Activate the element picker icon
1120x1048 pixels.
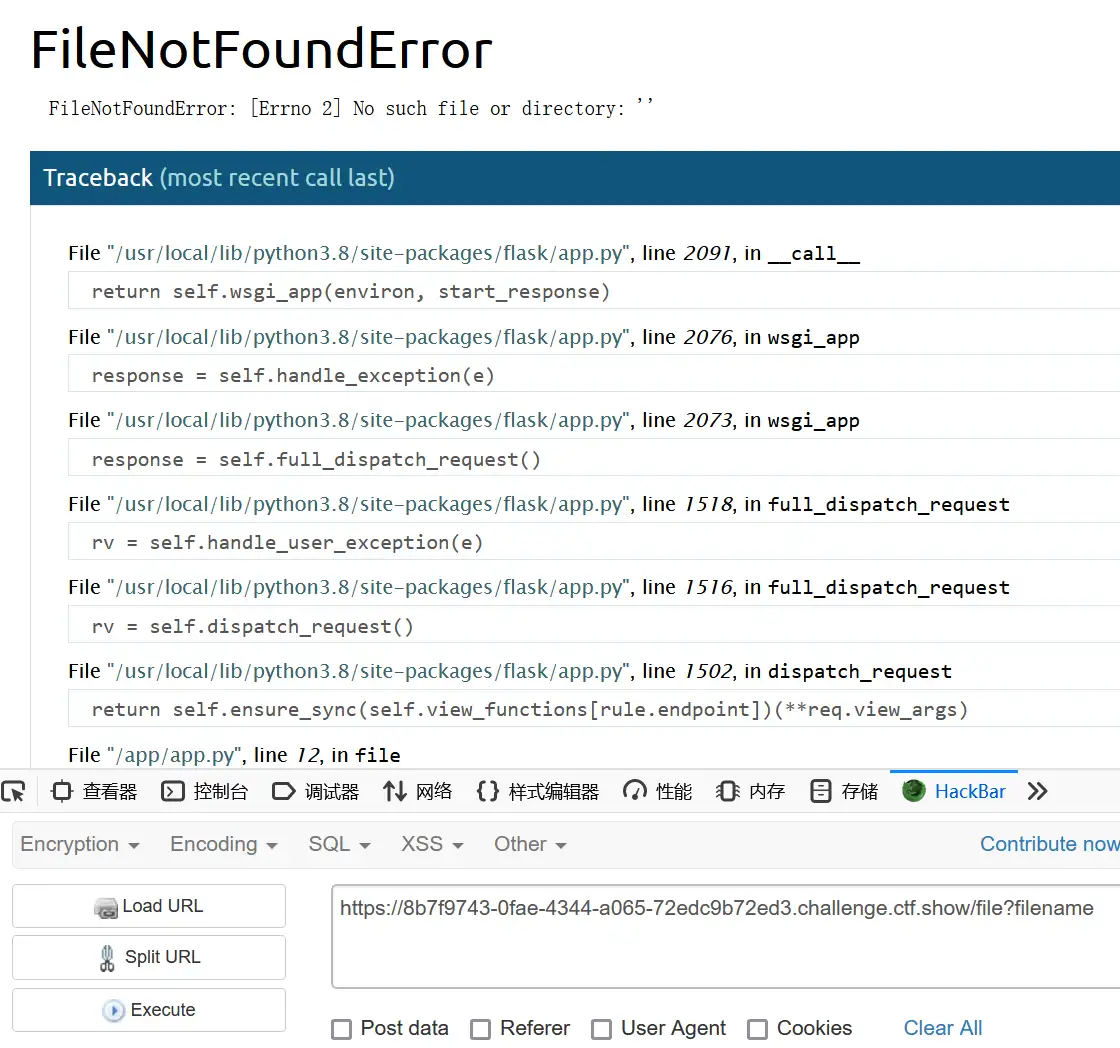(x=14, y=792)
